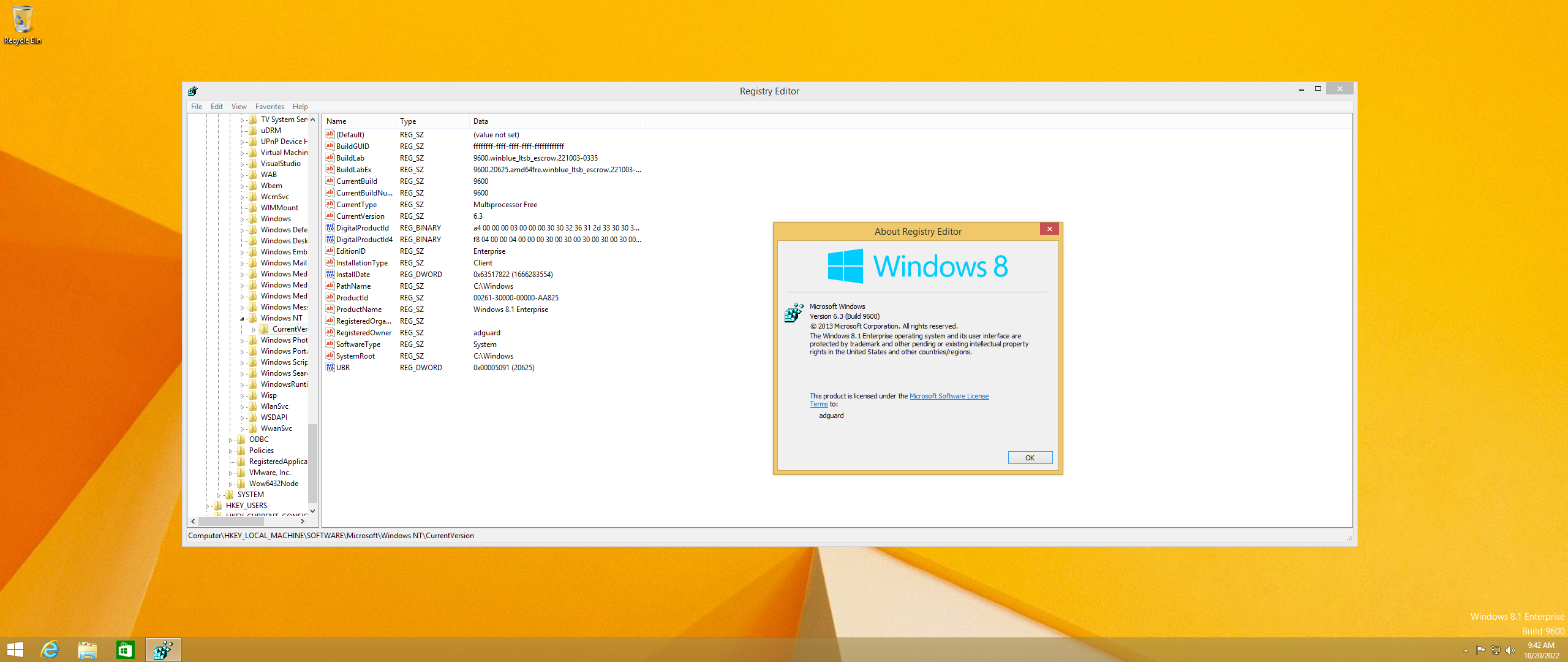Expand the ODBC tree node
The height and width of the screenshot is (662, 1568).
(230, 439)
